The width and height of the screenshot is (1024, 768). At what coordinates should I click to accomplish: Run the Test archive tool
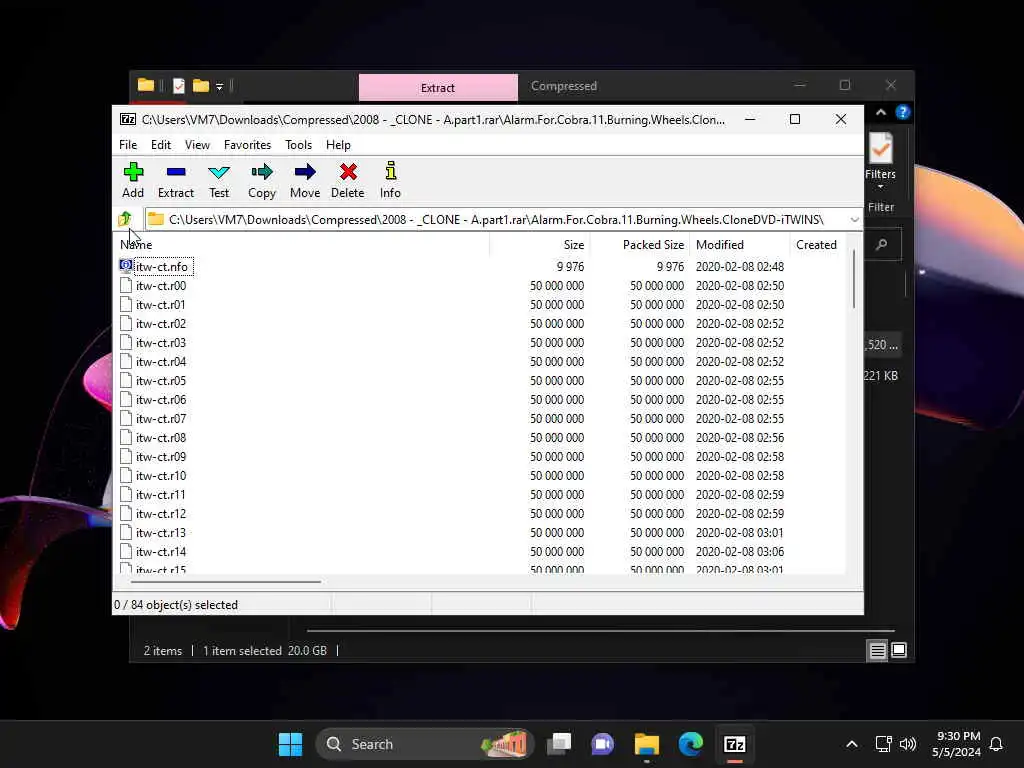pos(219,180)
